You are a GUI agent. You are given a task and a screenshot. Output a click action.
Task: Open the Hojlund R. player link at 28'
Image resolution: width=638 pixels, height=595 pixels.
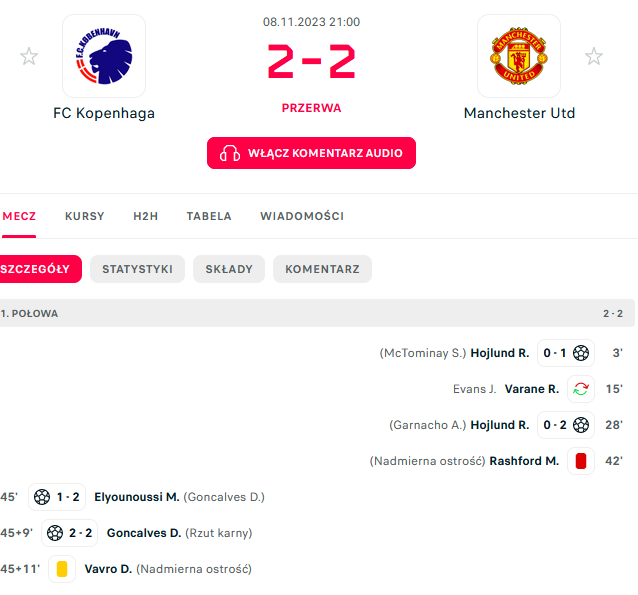[x=500, y=425]
